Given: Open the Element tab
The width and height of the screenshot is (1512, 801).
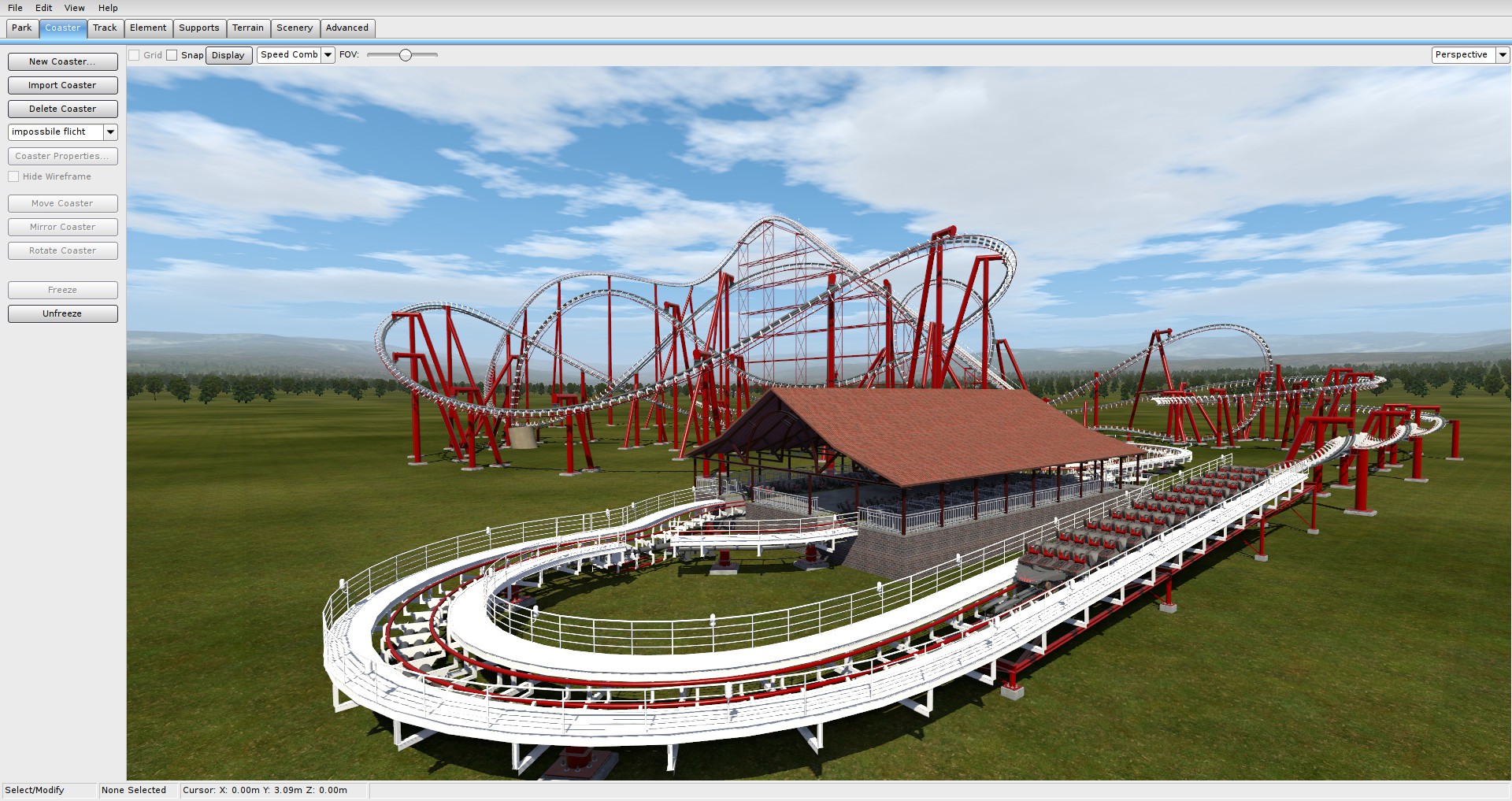Looking at the screenshot, I should pos(148,28).
